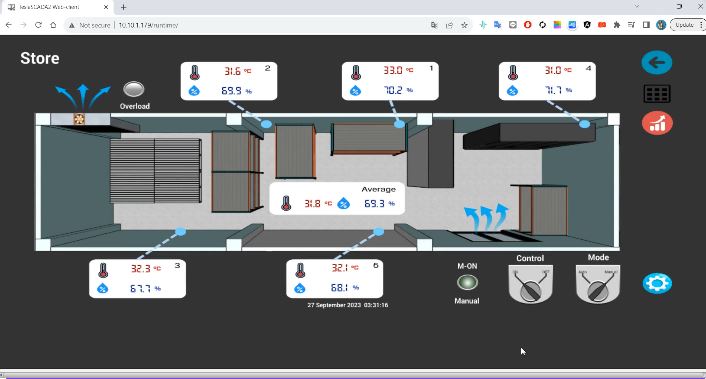
Task: Turn the Control rotary switch
Action: 530,285
